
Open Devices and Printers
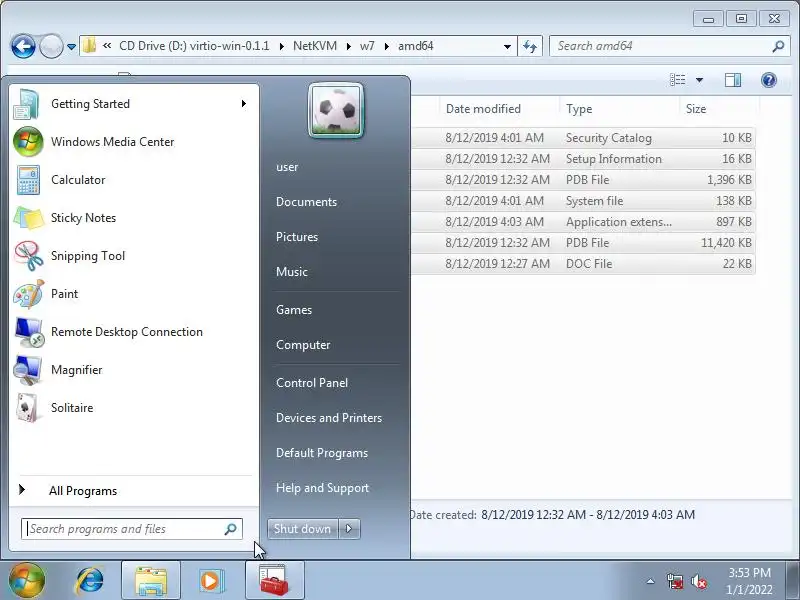click(x=329, y=418)
